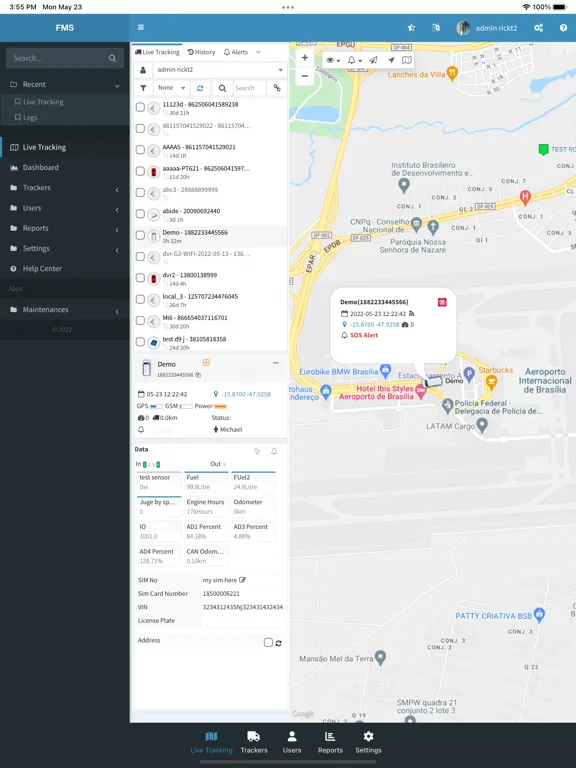The width and height of the screenshot is (576, 768).
Task: Edit the SIM No value
Action: [242, 580]
